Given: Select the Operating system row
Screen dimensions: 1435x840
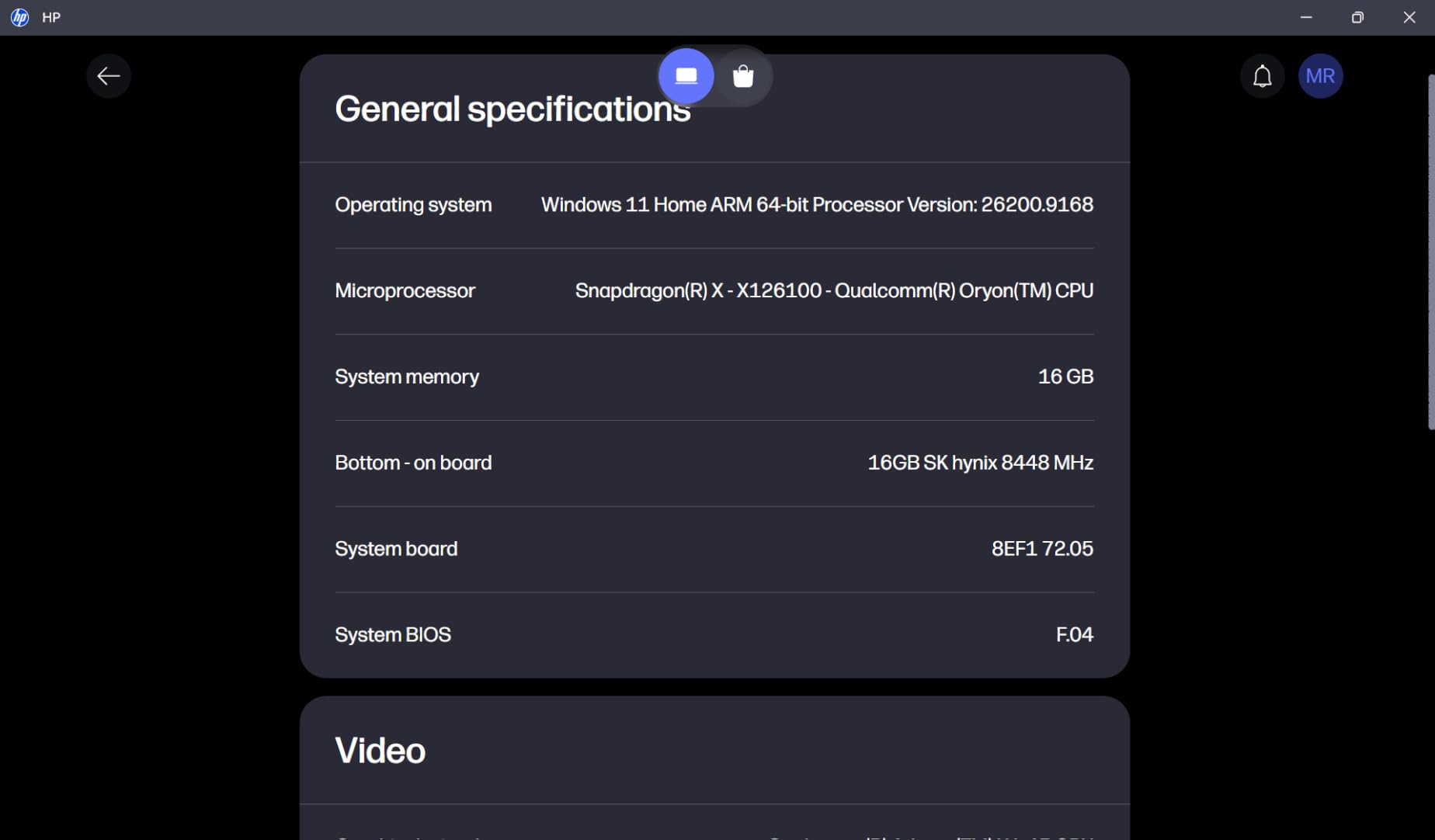Looking at the screenshot, I should click(x=714, y=205).
